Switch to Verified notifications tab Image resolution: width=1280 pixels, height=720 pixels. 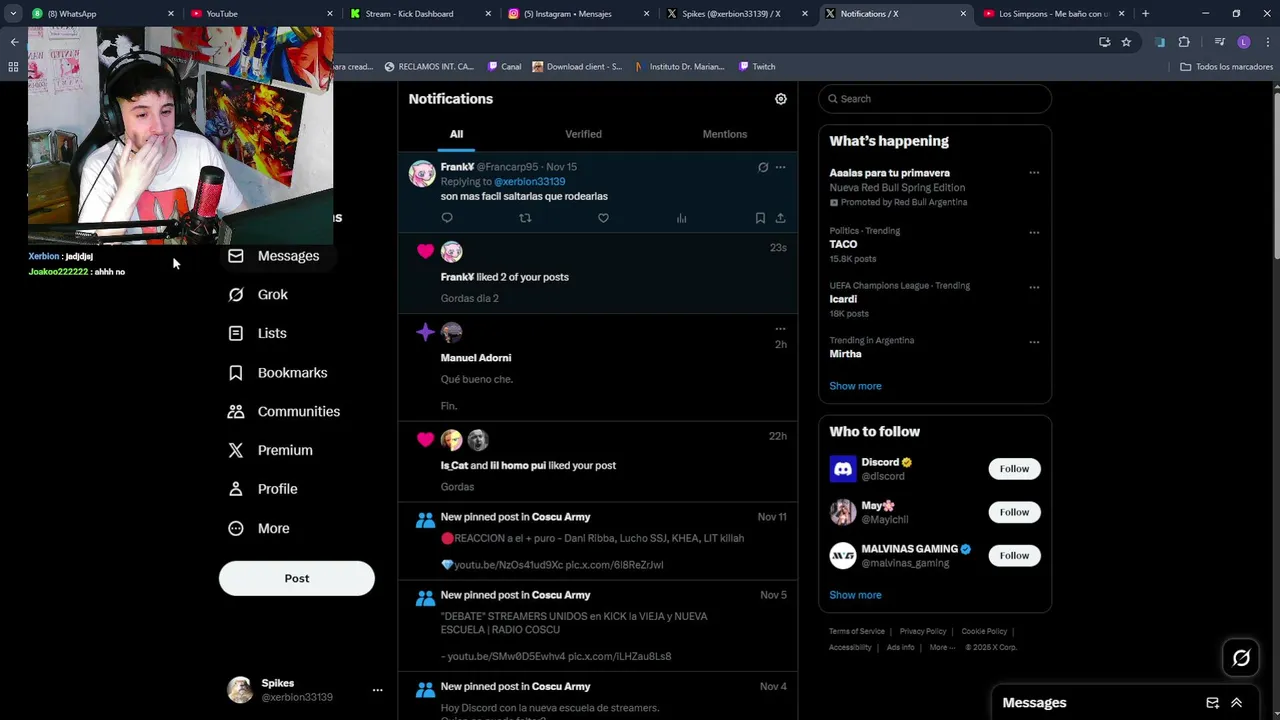pos(583,134)
